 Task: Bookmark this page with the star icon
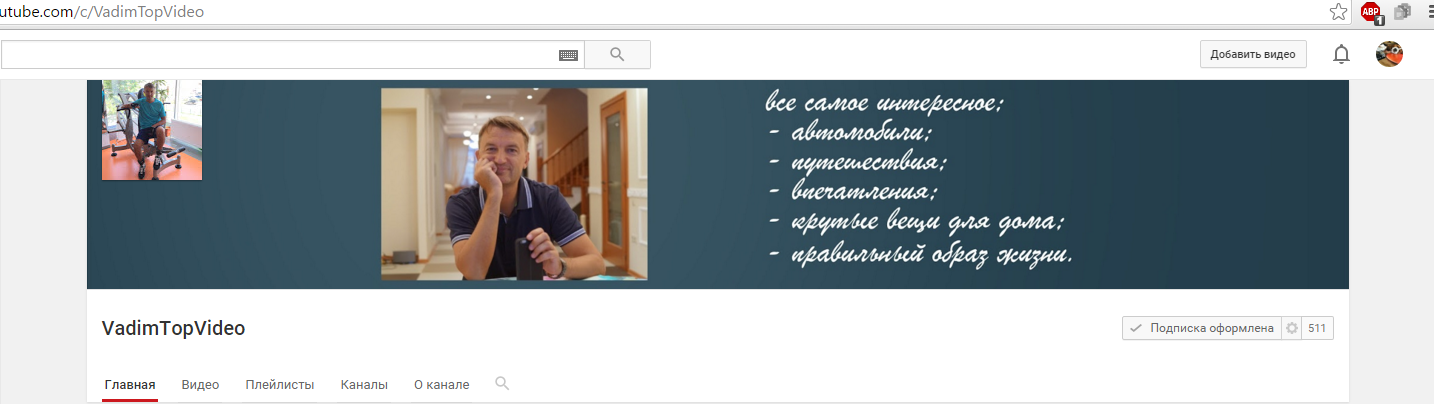point(1338,11)
